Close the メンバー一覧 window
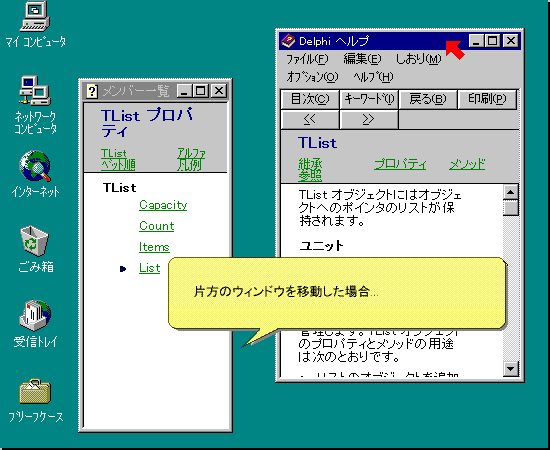Screen dimensions: 550x450 [219, 91]
